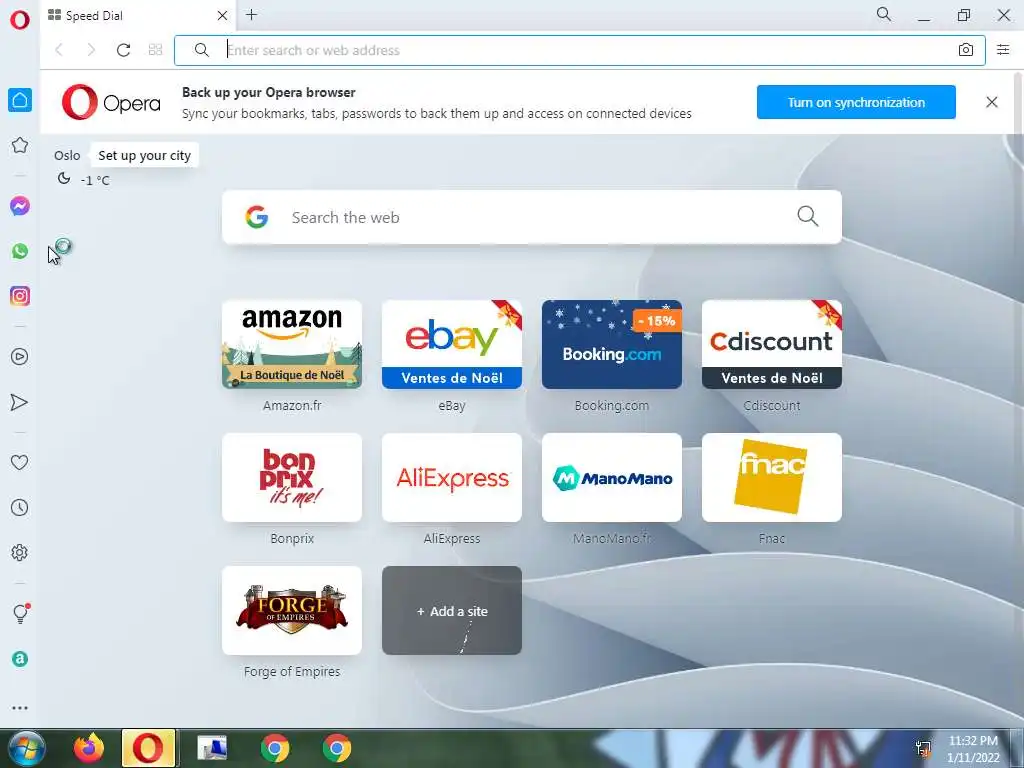The width and height of the screenshot is (1024, 768).
Task: Open a new tab with plus button
Action: [251, 14]
